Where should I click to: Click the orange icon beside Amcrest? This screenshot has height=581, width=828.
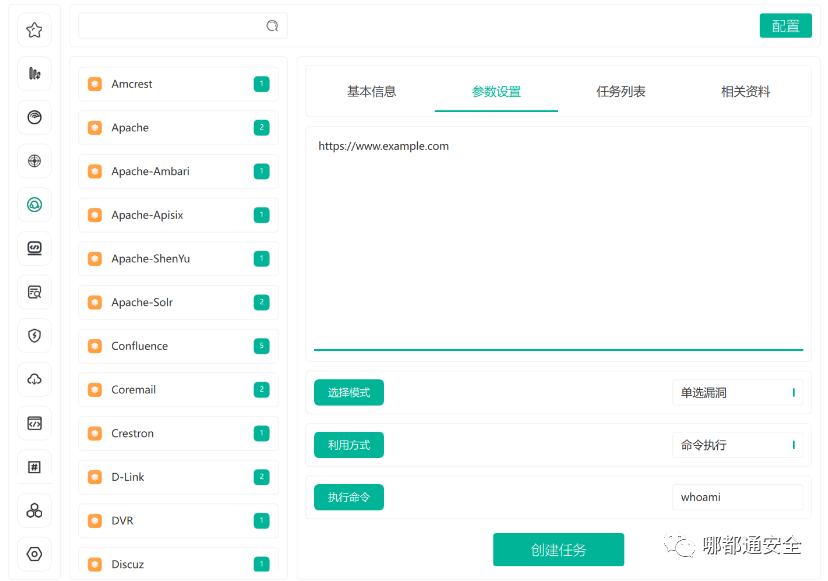pyautogui.click(x=95, y=84)
